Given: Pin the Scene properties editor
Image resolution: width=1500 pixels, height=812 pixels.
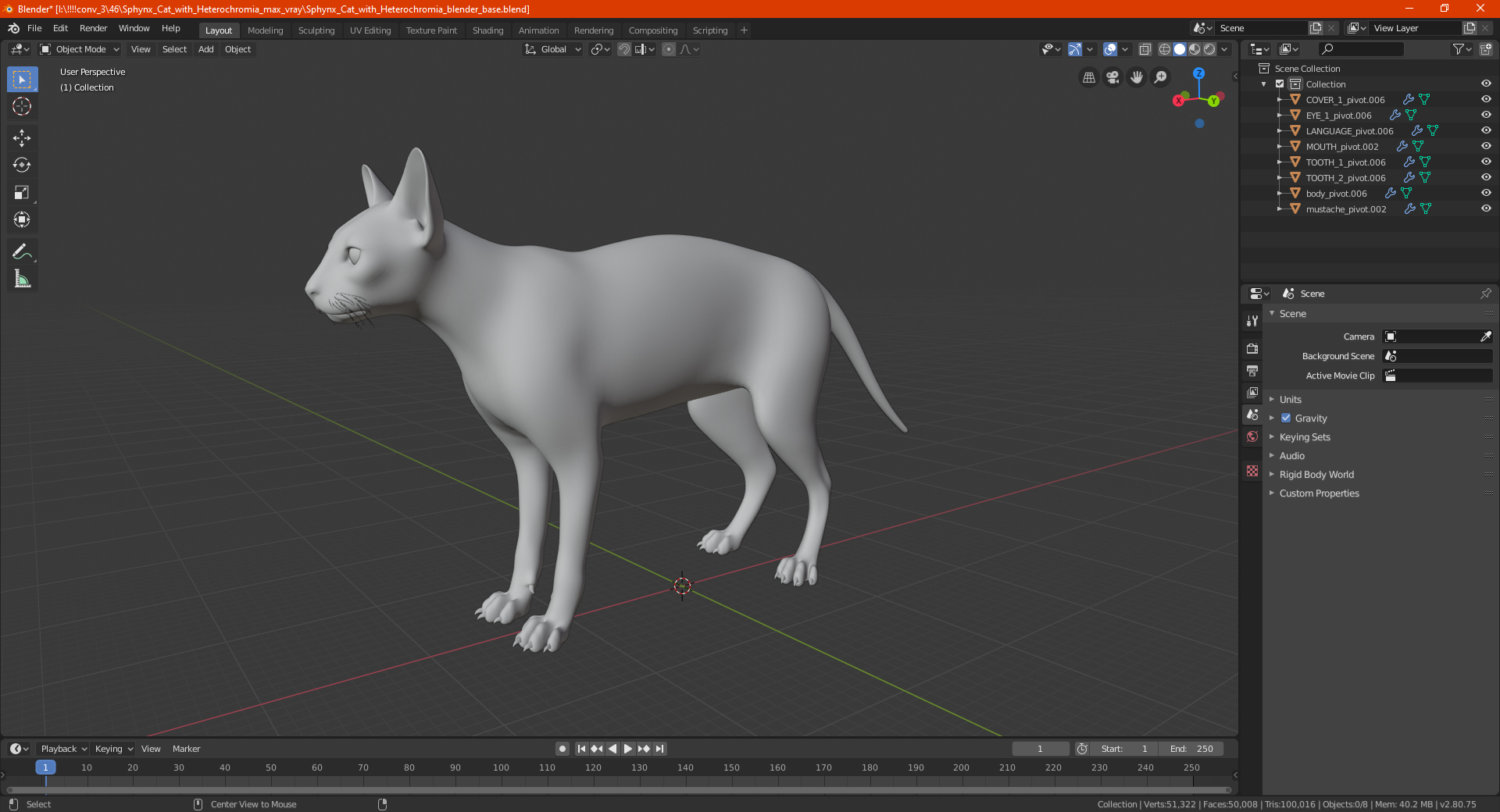Looking at the screenshot, I should [1485, 294].
